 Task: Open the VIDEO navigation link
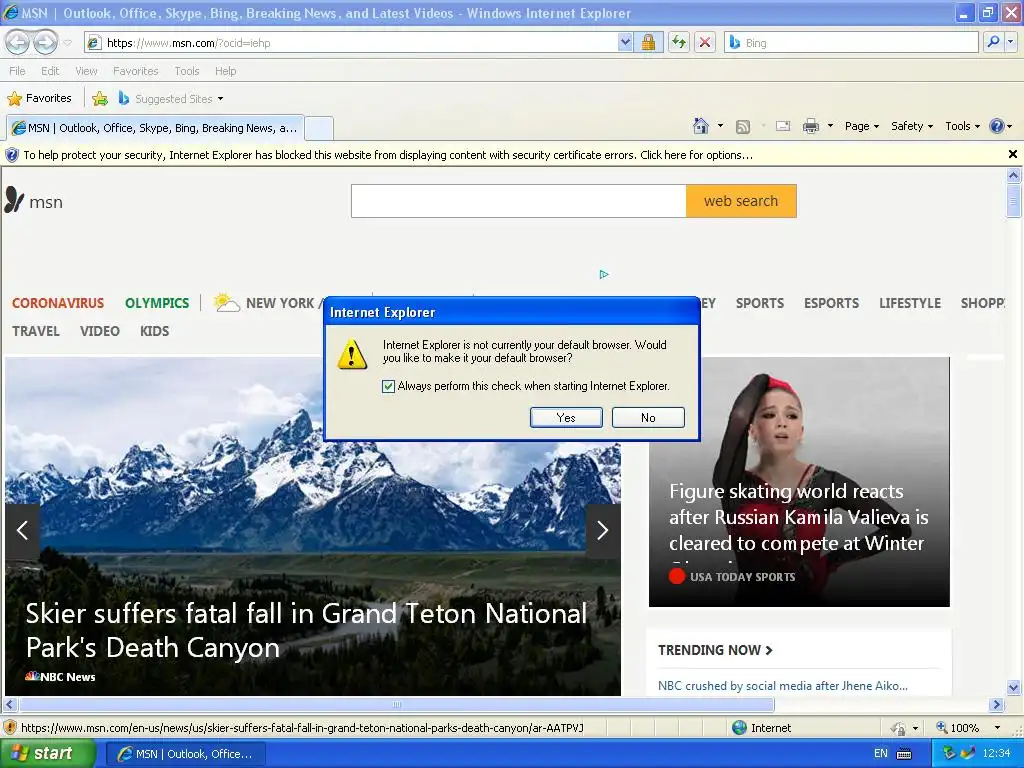point(99,331)
